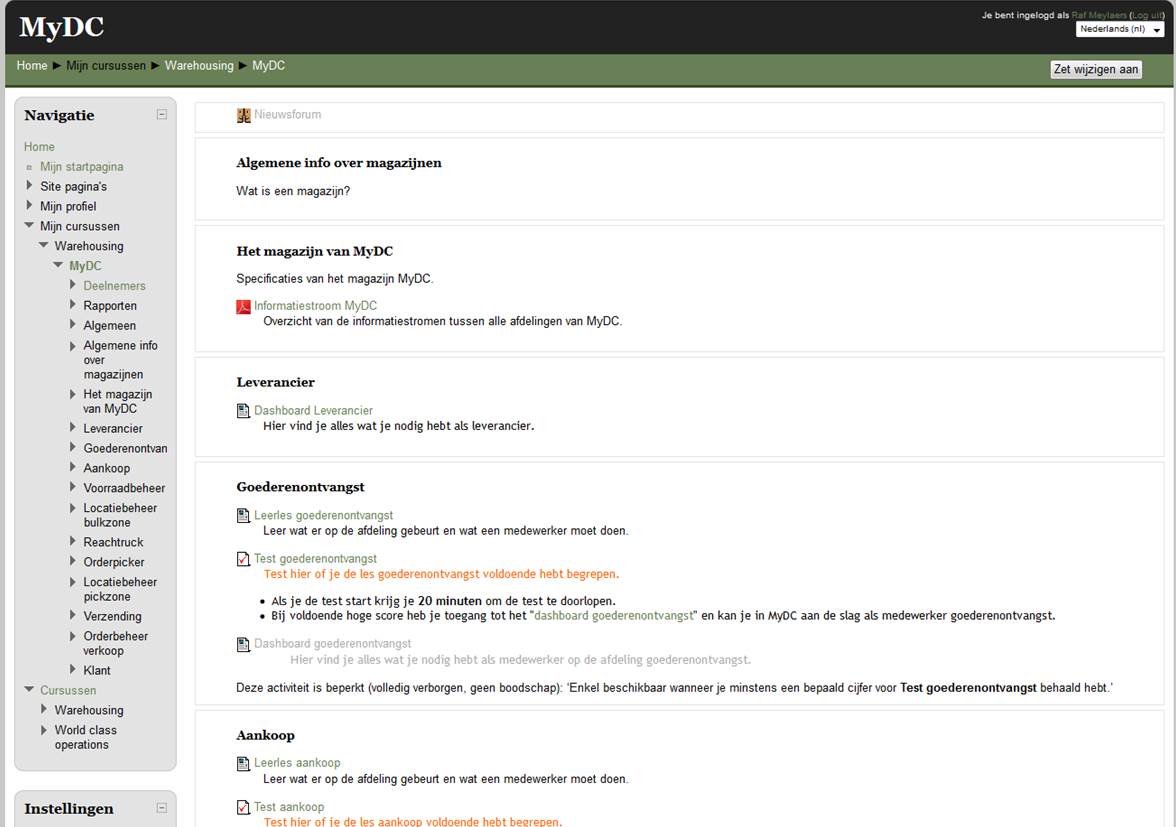
Task: Click the page icon beside Leerles aankoop
Action: 244,764
